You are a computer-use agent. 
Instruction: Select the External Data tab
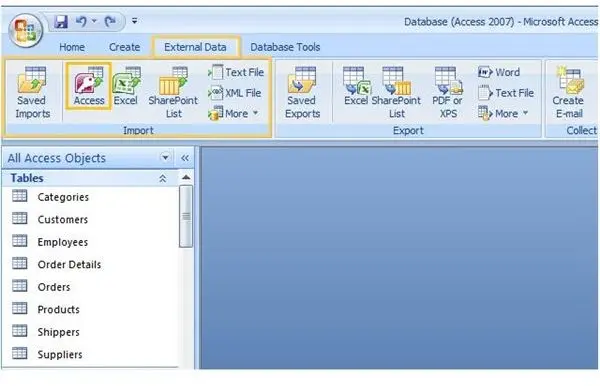pyautogui.click(x=195, y=47)
